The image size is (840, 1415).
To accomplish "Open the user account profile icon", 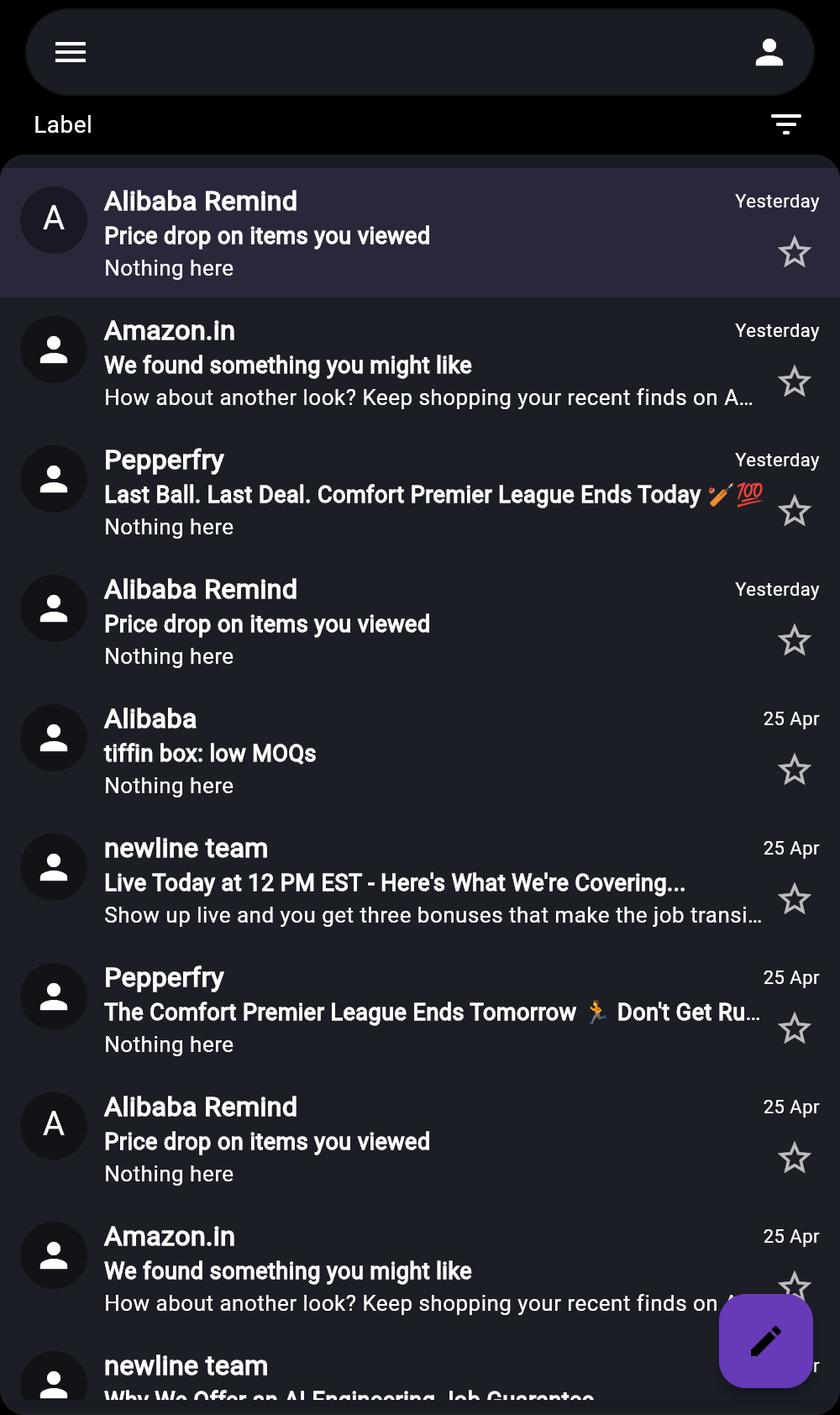I will 769,52.
